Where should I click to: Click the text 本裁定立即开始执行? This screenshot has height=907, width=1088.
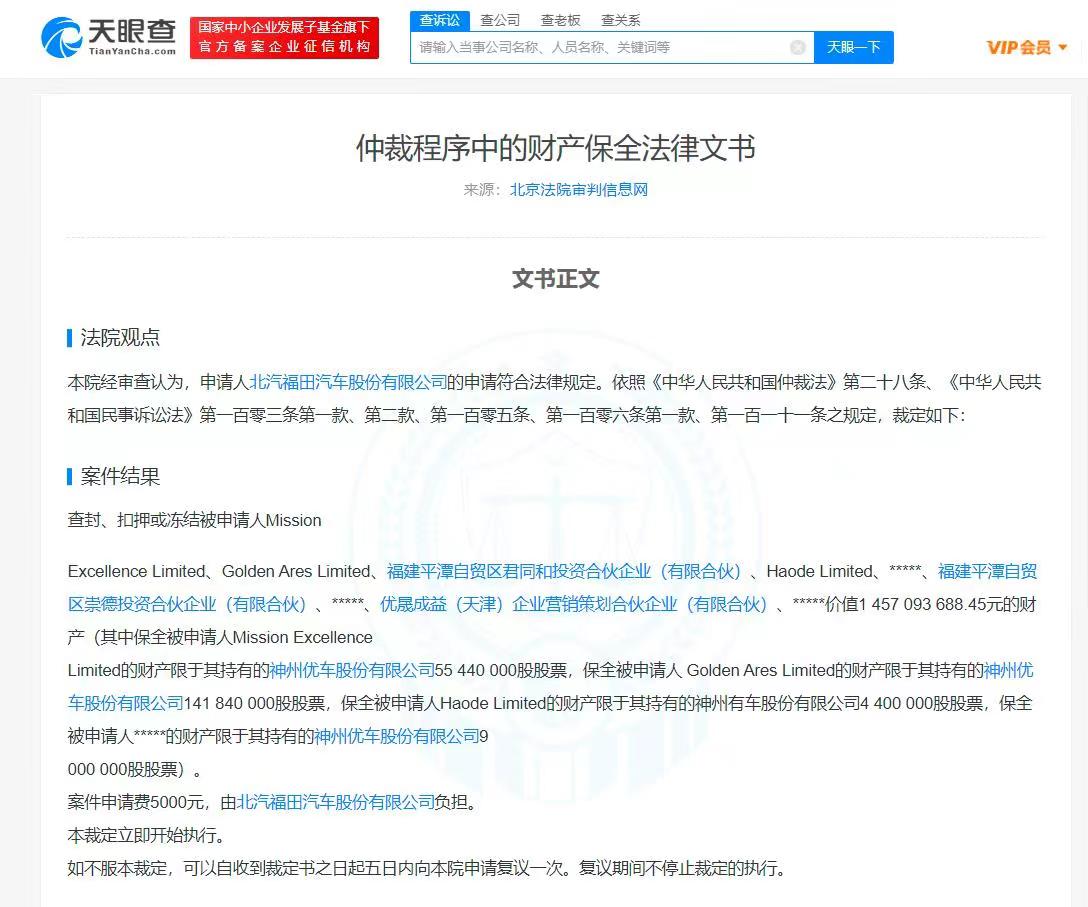pyautogui.click(x=146, y=835)
